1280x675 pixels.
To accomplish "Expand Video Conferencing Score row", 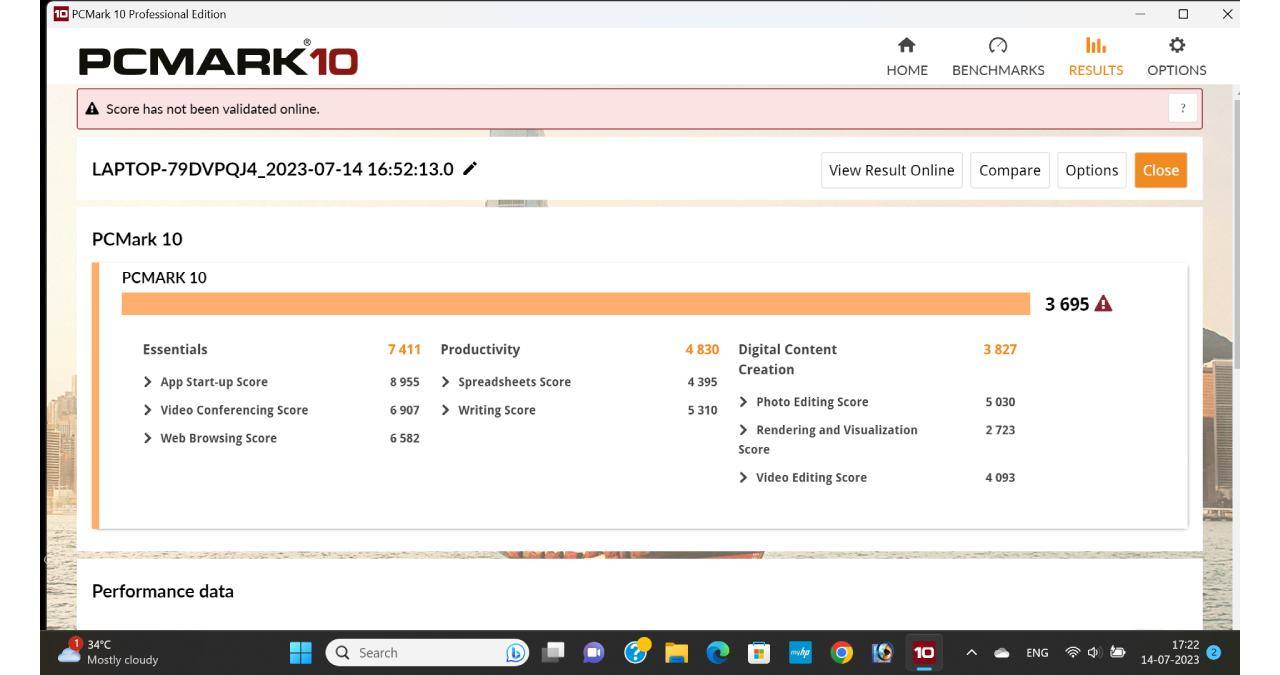I will pos(148,410).
